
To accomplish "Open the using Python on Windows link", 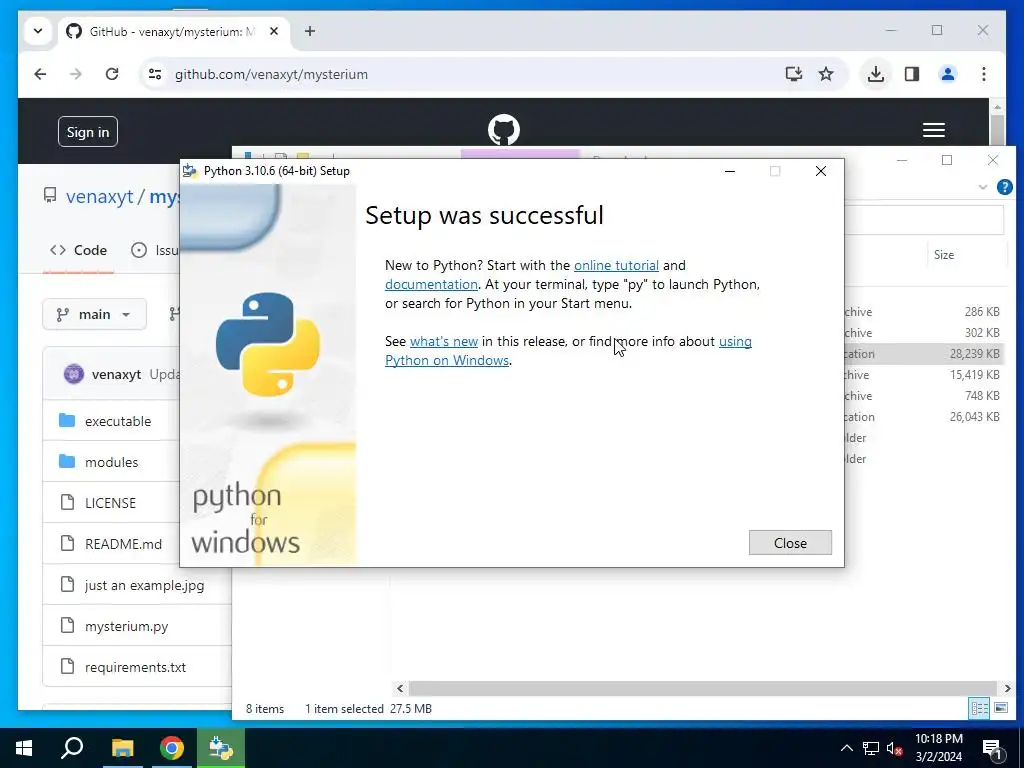I will click(x=568, y=351).
